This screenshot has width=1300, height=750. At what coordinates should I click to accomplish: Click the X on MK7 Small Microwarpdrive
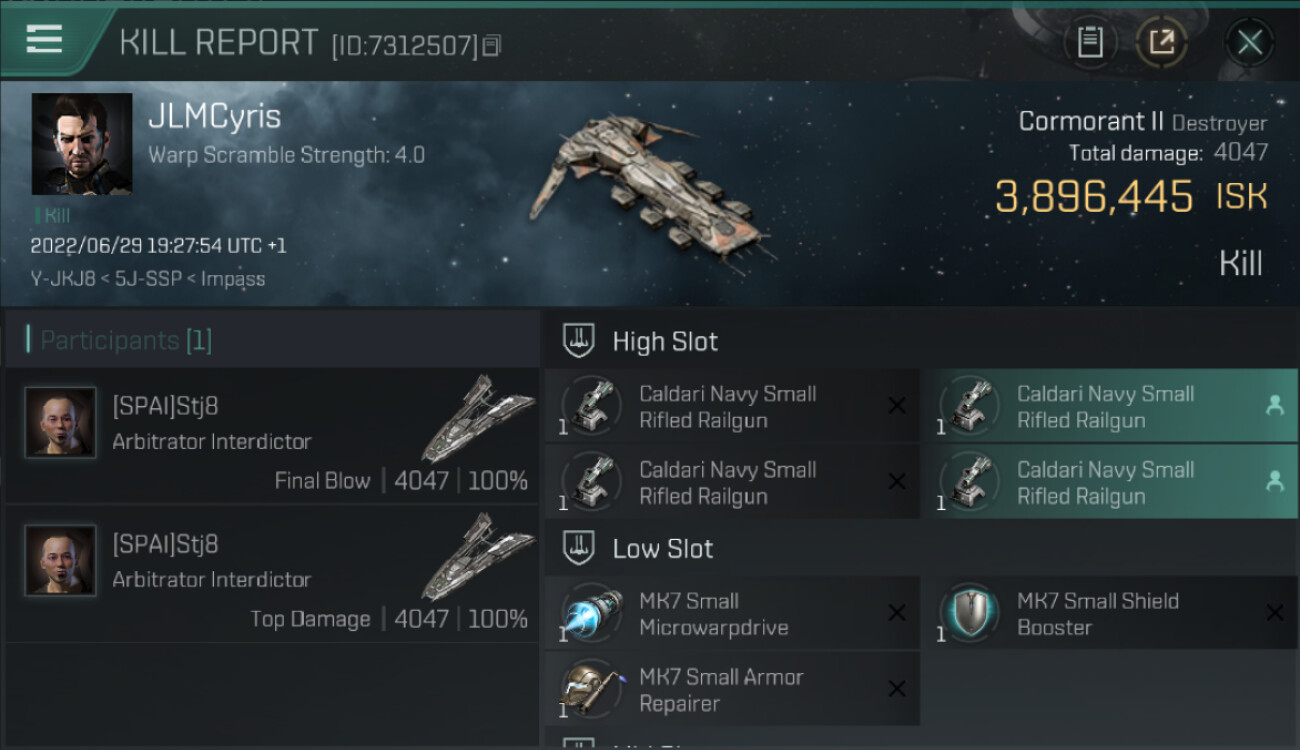[x=897, y=613]
